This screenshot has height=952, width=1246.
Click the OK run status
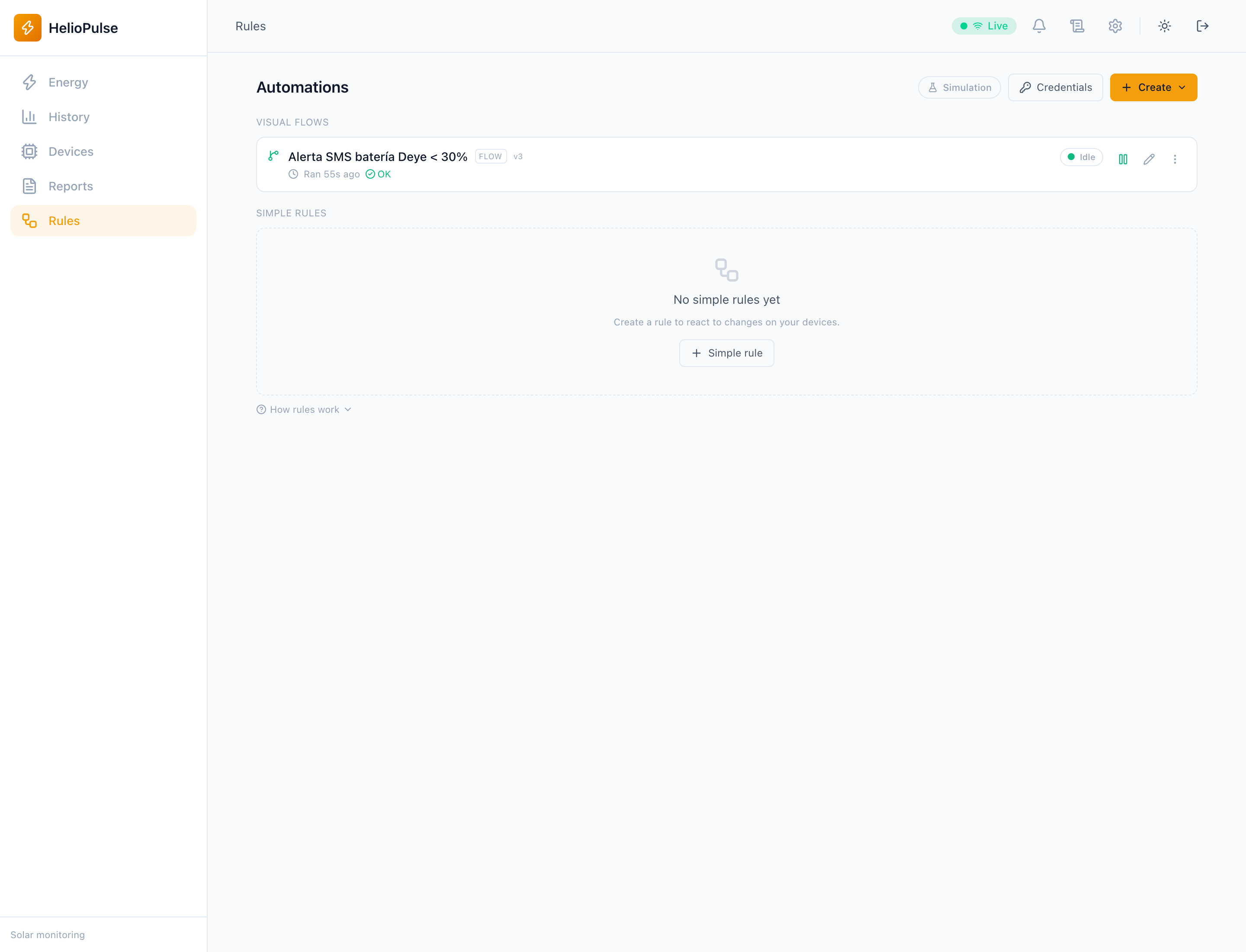click(x=378, y=174)
